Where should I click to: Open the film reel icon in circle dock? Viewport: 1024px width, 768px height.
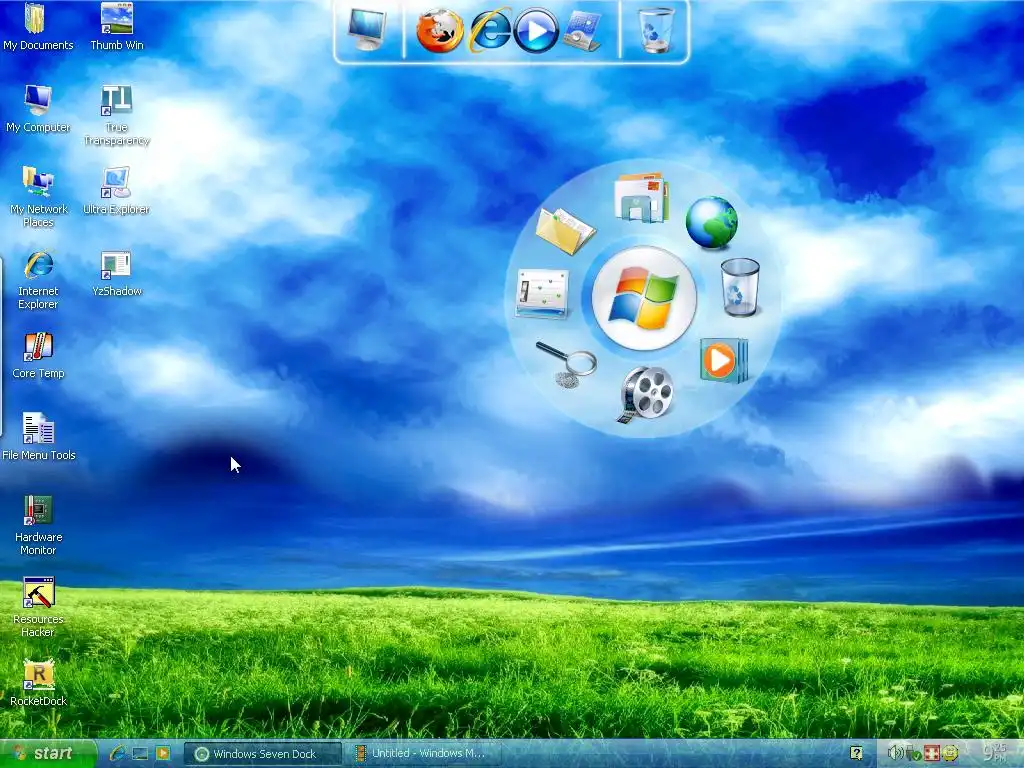(645, 394)
